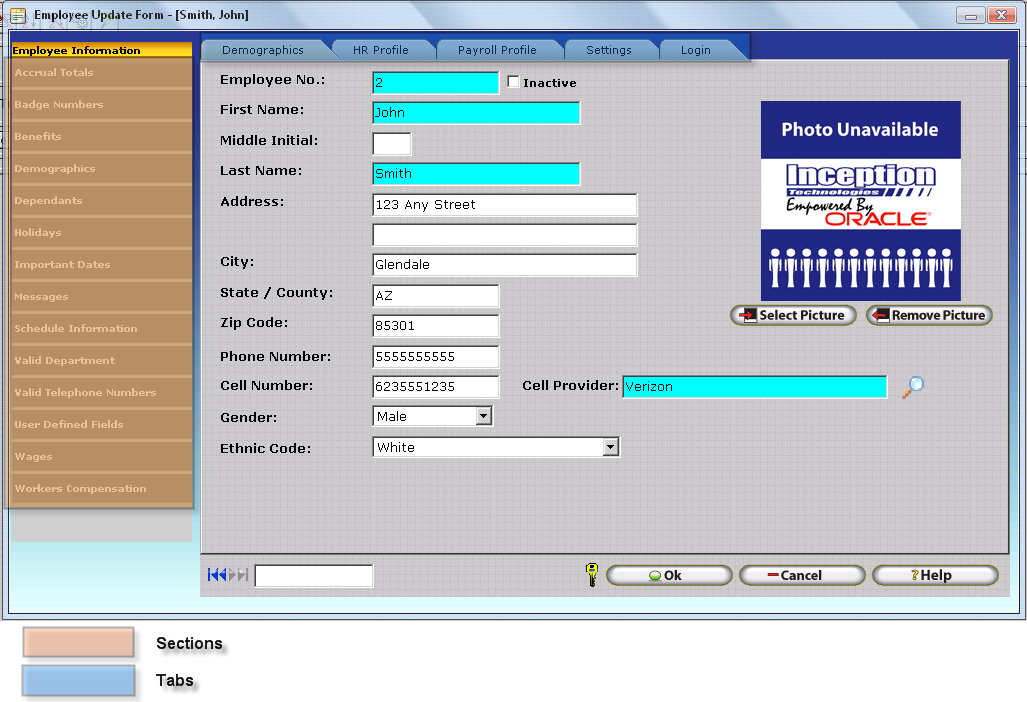Open the Gender dropdown
1027x702 pixels.
[484, 416]
